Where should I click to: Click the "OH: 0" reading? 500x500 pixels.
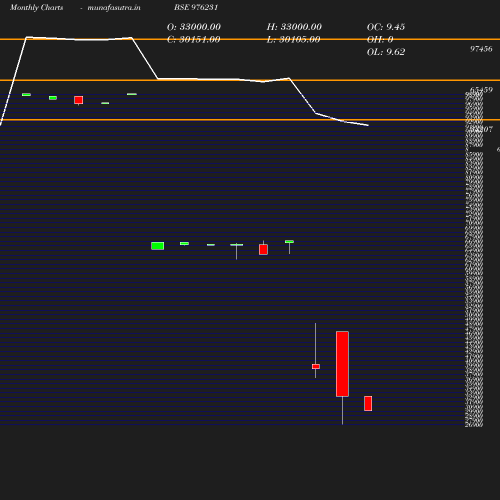click(x=380, y=39)
